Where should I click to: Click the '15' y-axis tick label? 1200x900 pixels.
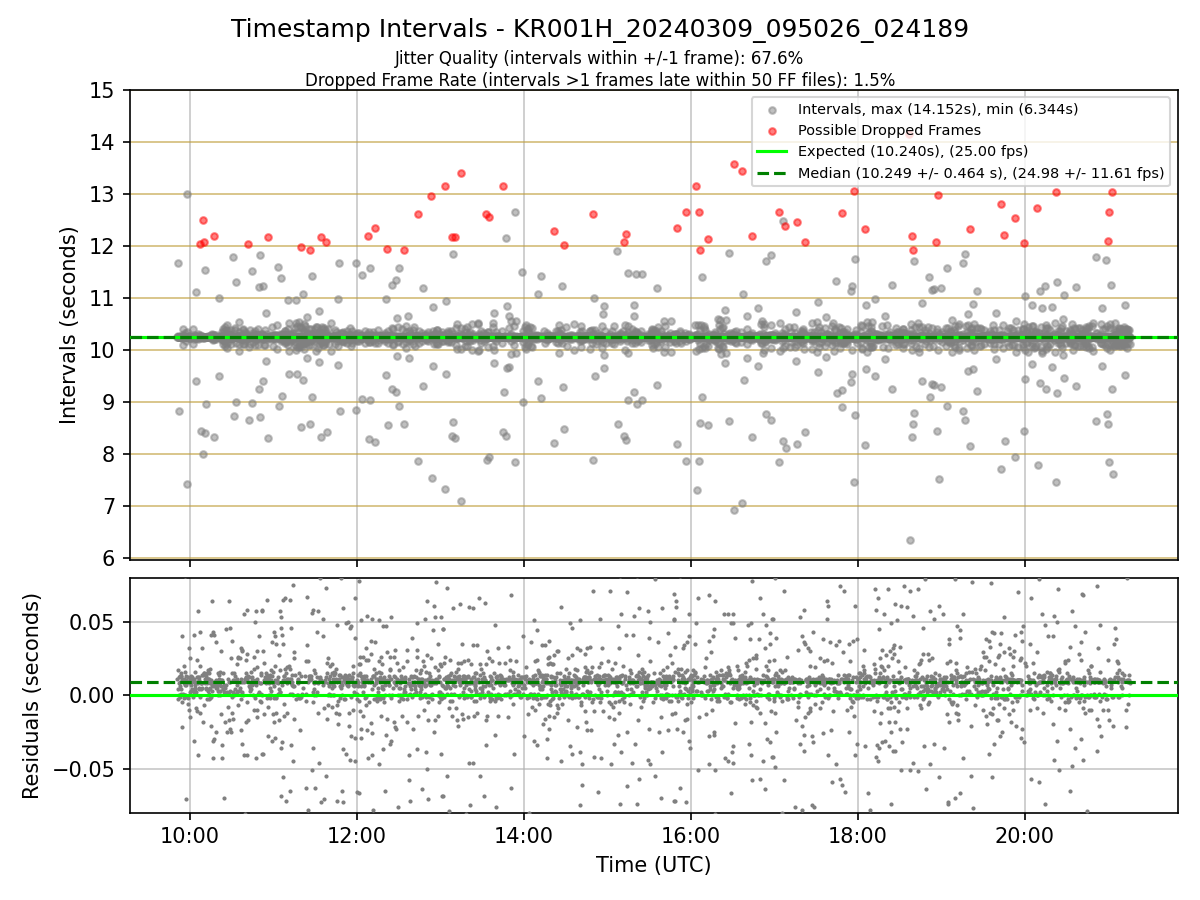pyautogui.click(x=104, y=90)
